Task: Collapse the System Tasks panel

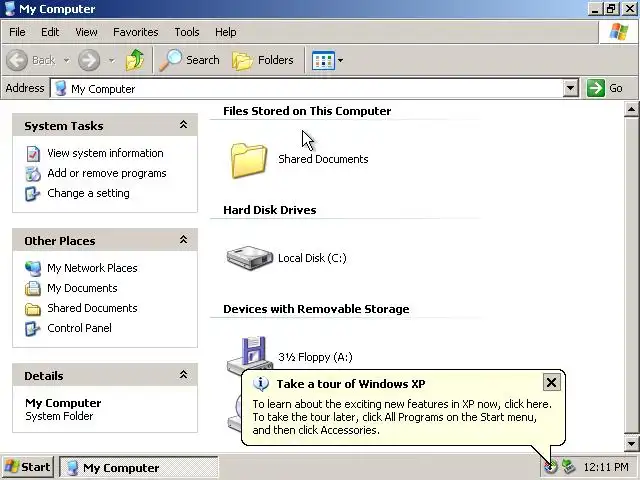Action: 183,125
